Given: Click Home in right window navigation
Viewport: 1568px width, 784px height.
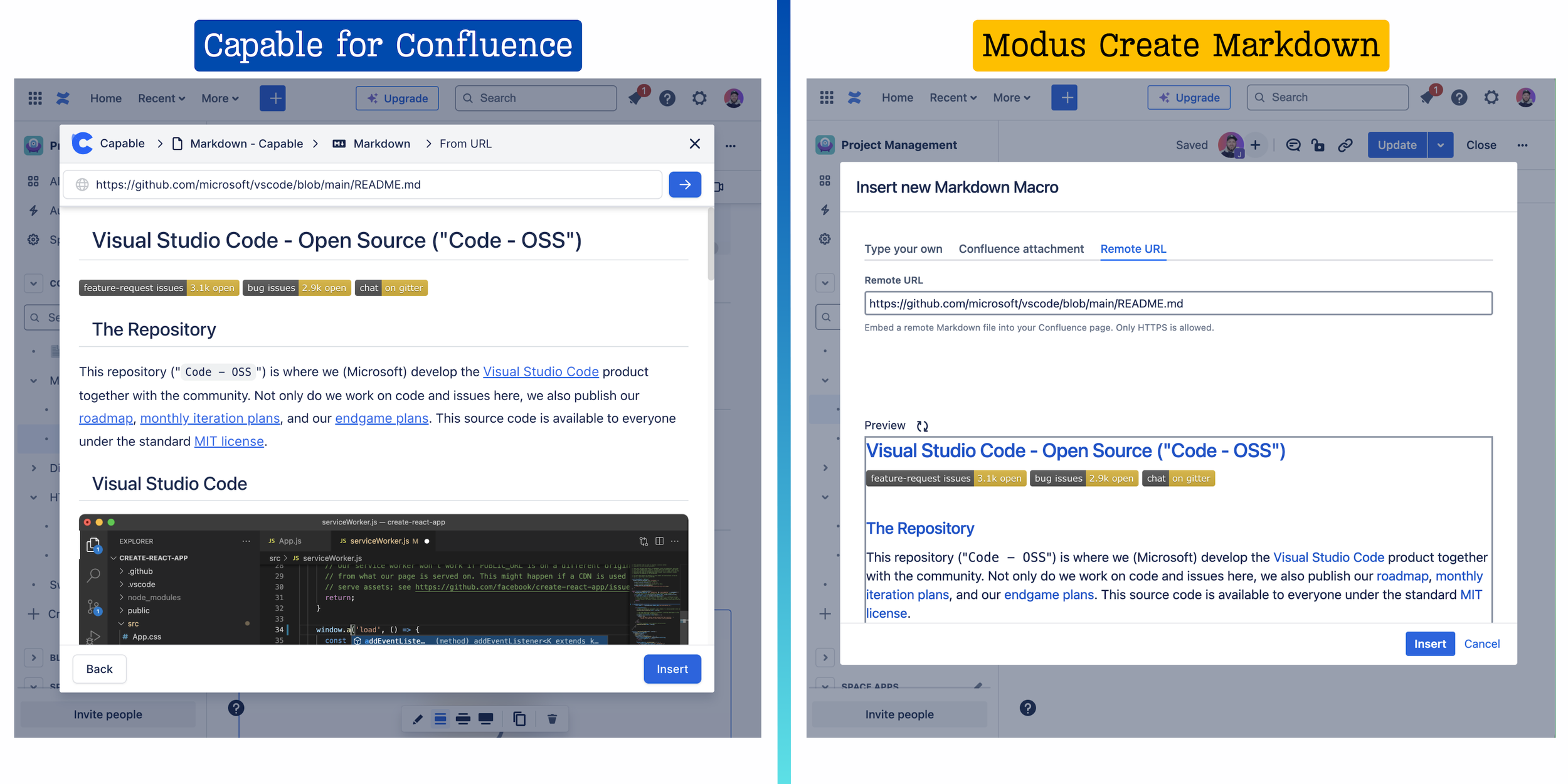Looking at the screenshot, I should [898, 97].
